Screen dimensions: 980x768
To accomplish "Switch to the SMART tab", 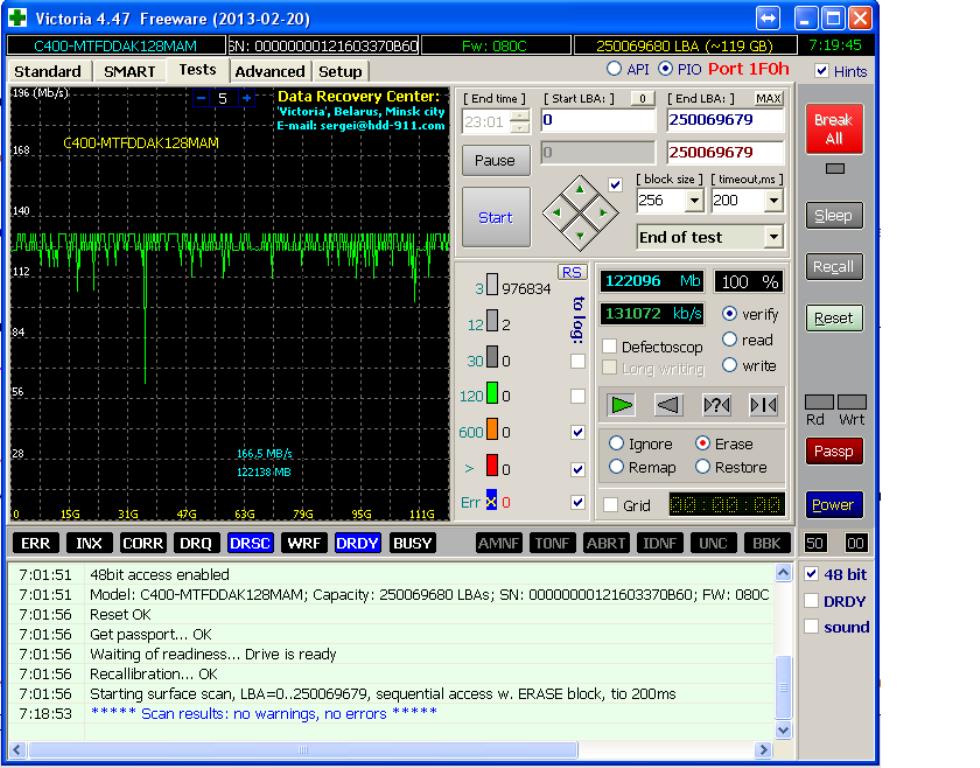I will (x=130, y=71).
